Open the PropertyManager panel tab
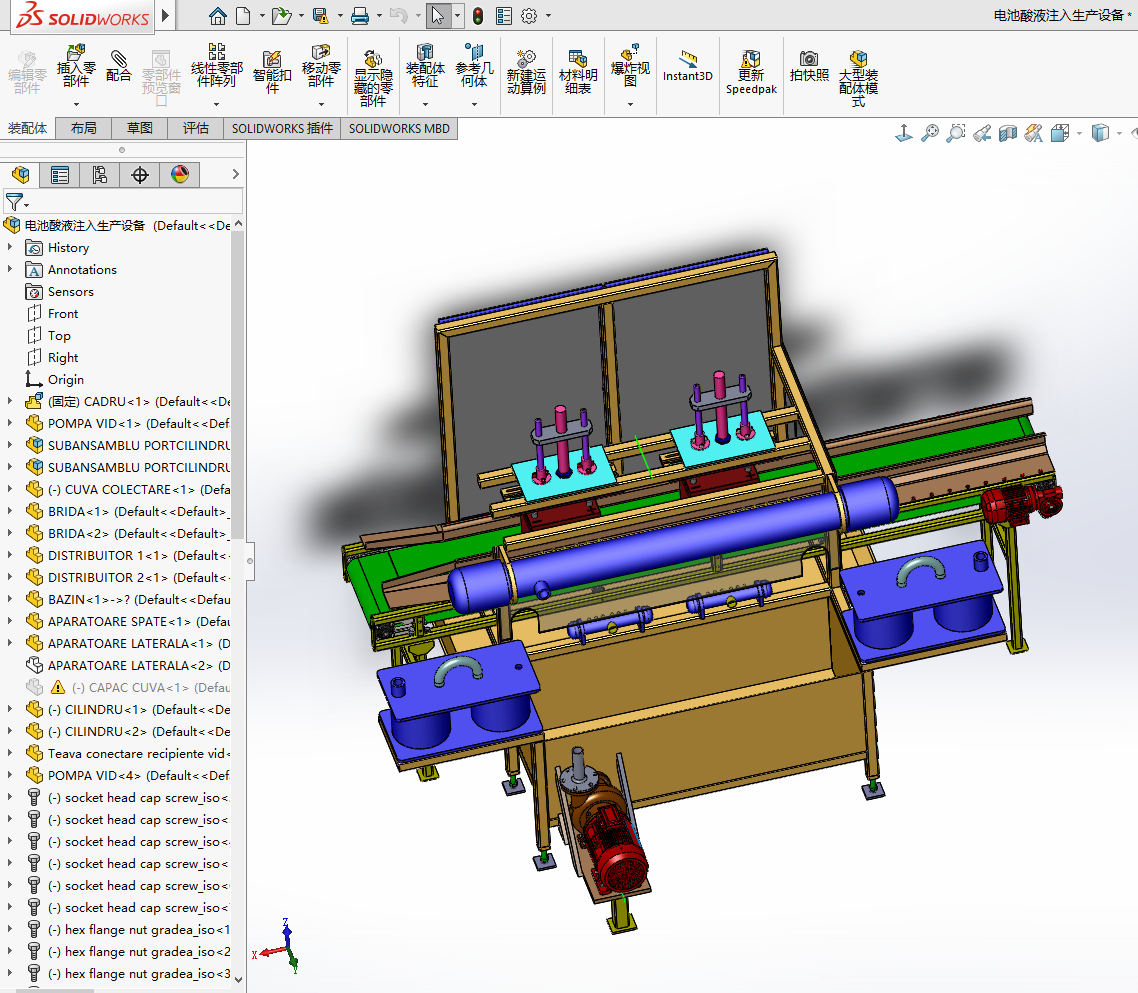This screenshot has width=1138, height=993. (x=60, y=175)
